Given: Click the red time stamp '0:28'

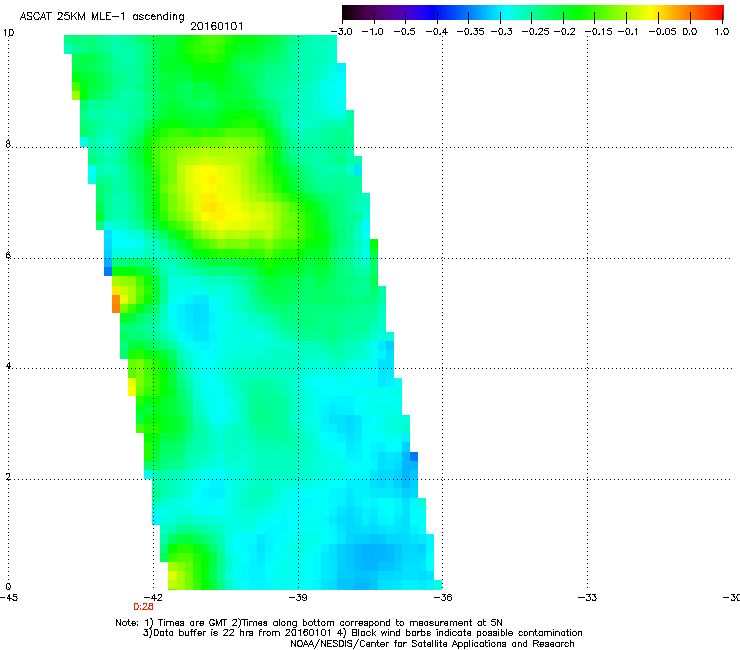Looking at the screenshot, I should (143, 607).
